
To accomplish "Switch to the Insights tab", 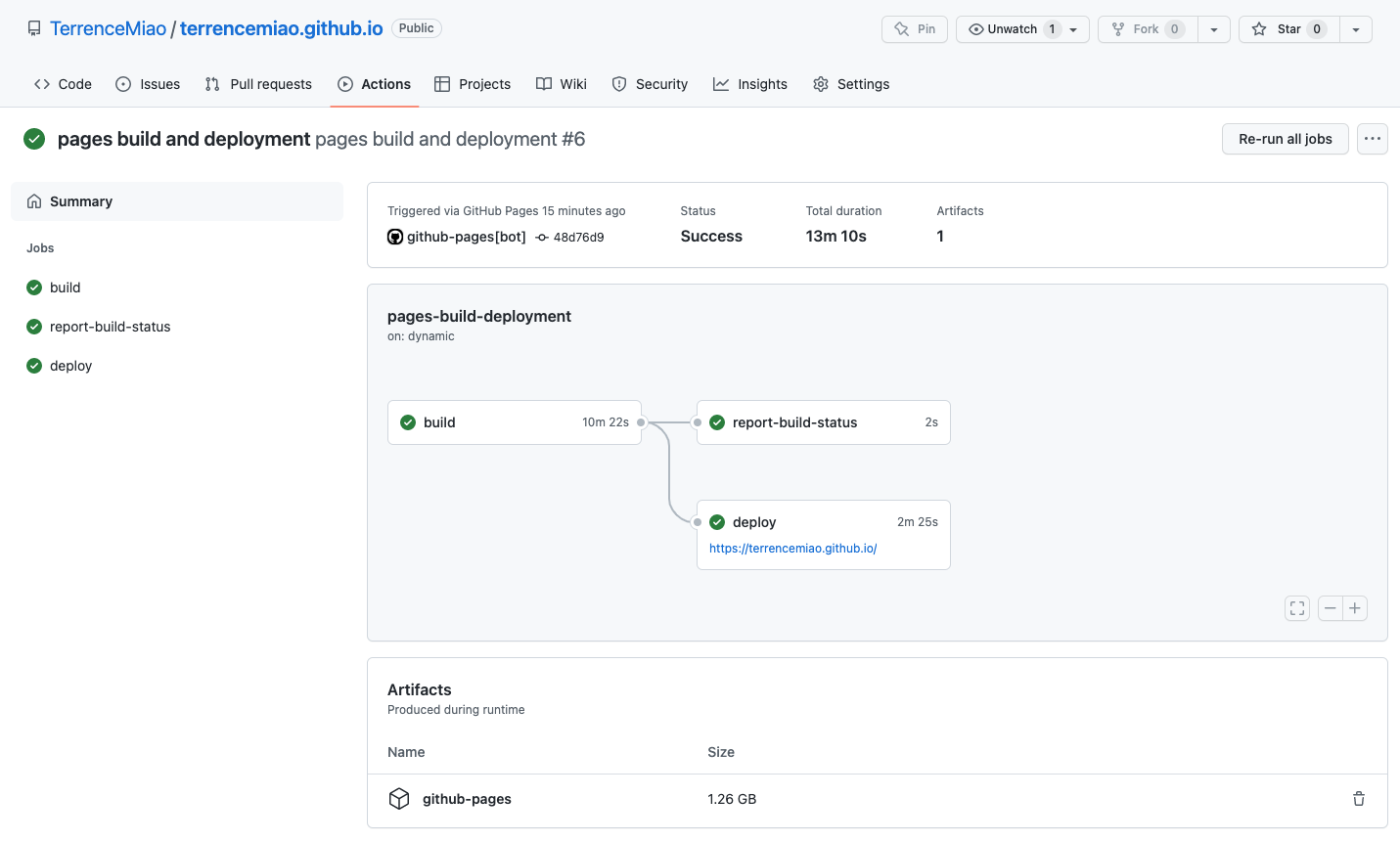I will (750, 84).
